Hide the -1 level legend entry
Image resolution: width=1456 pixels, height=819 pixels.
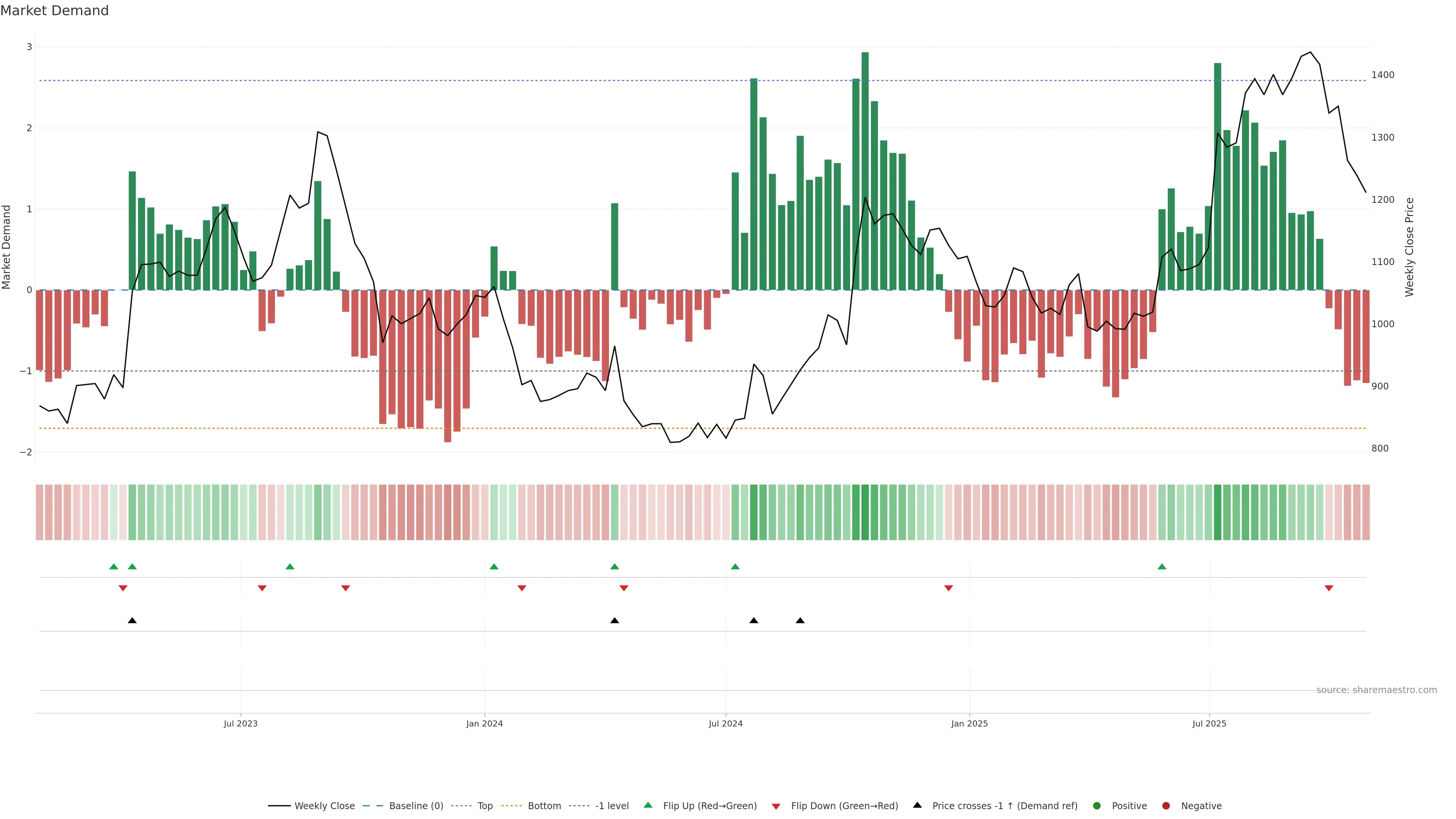pyautogui.click(x=612, y=805)
